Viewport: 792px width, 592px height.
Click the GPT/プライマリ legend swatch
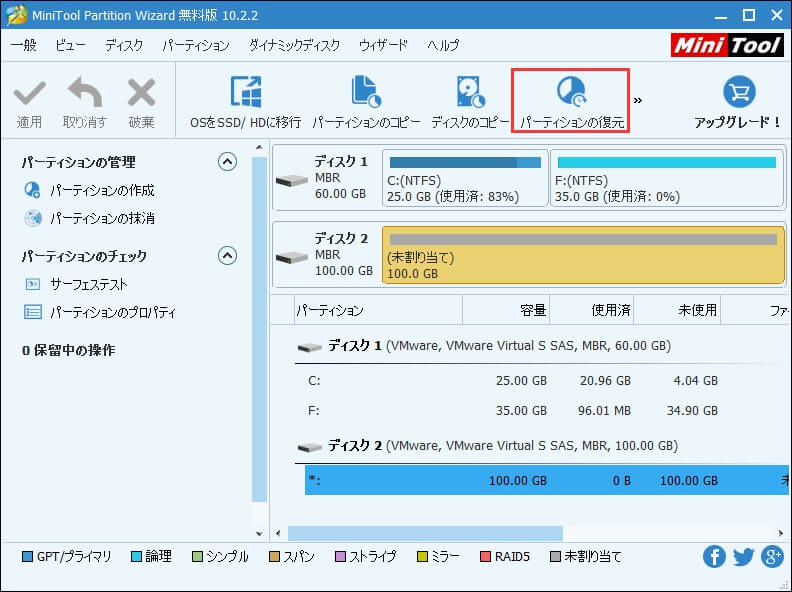(27, 557)
